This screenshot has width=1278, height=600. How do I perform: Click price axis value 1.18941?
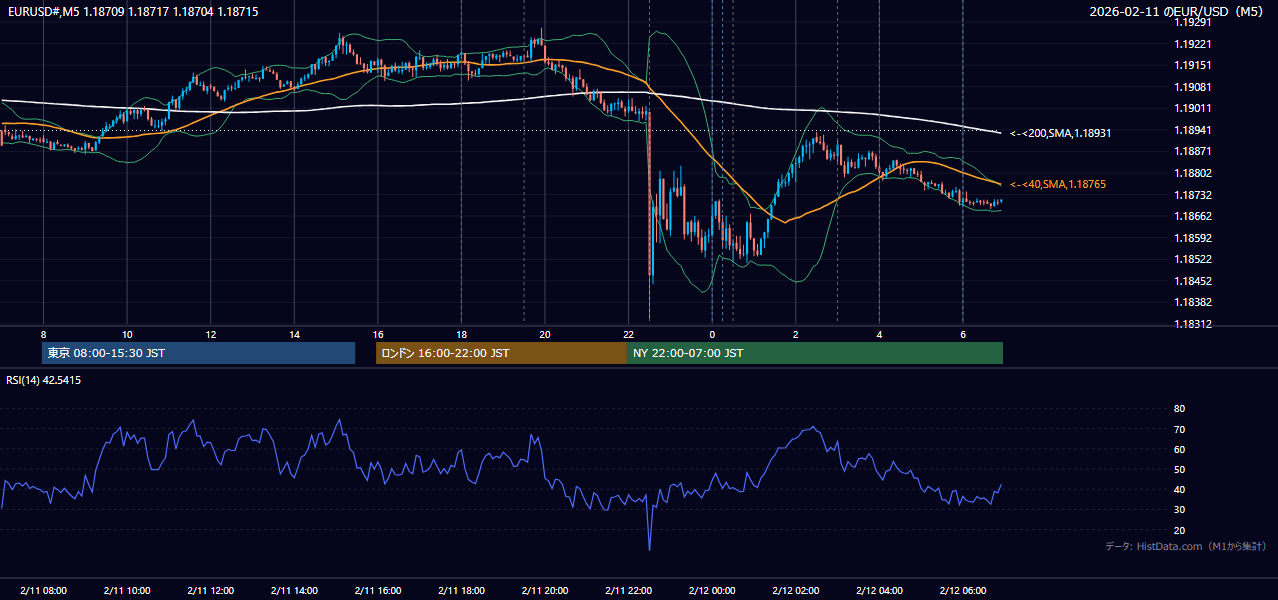pos(1192,130)
